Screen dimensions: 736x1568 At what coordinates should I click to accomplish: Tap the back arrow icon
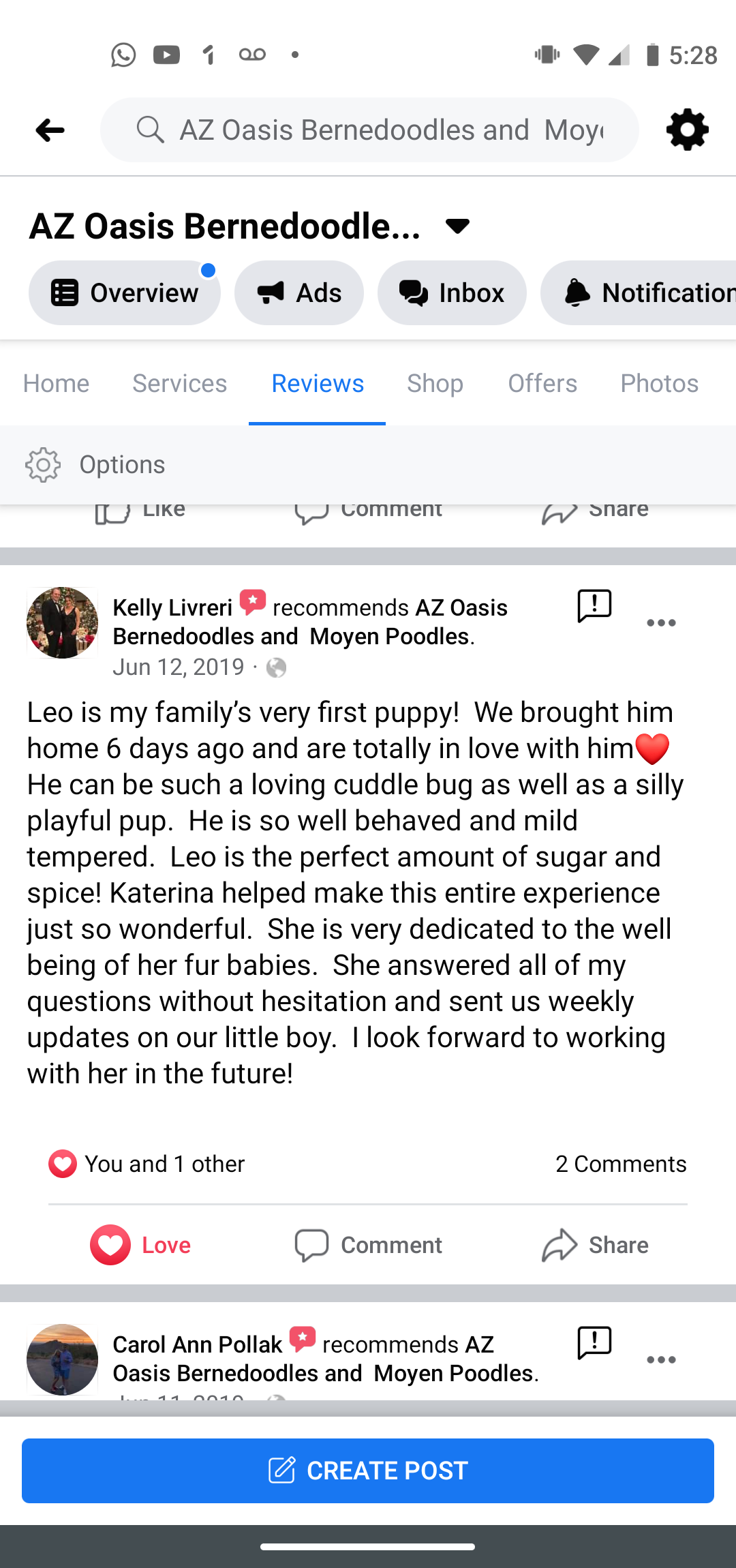pos(50,130)
